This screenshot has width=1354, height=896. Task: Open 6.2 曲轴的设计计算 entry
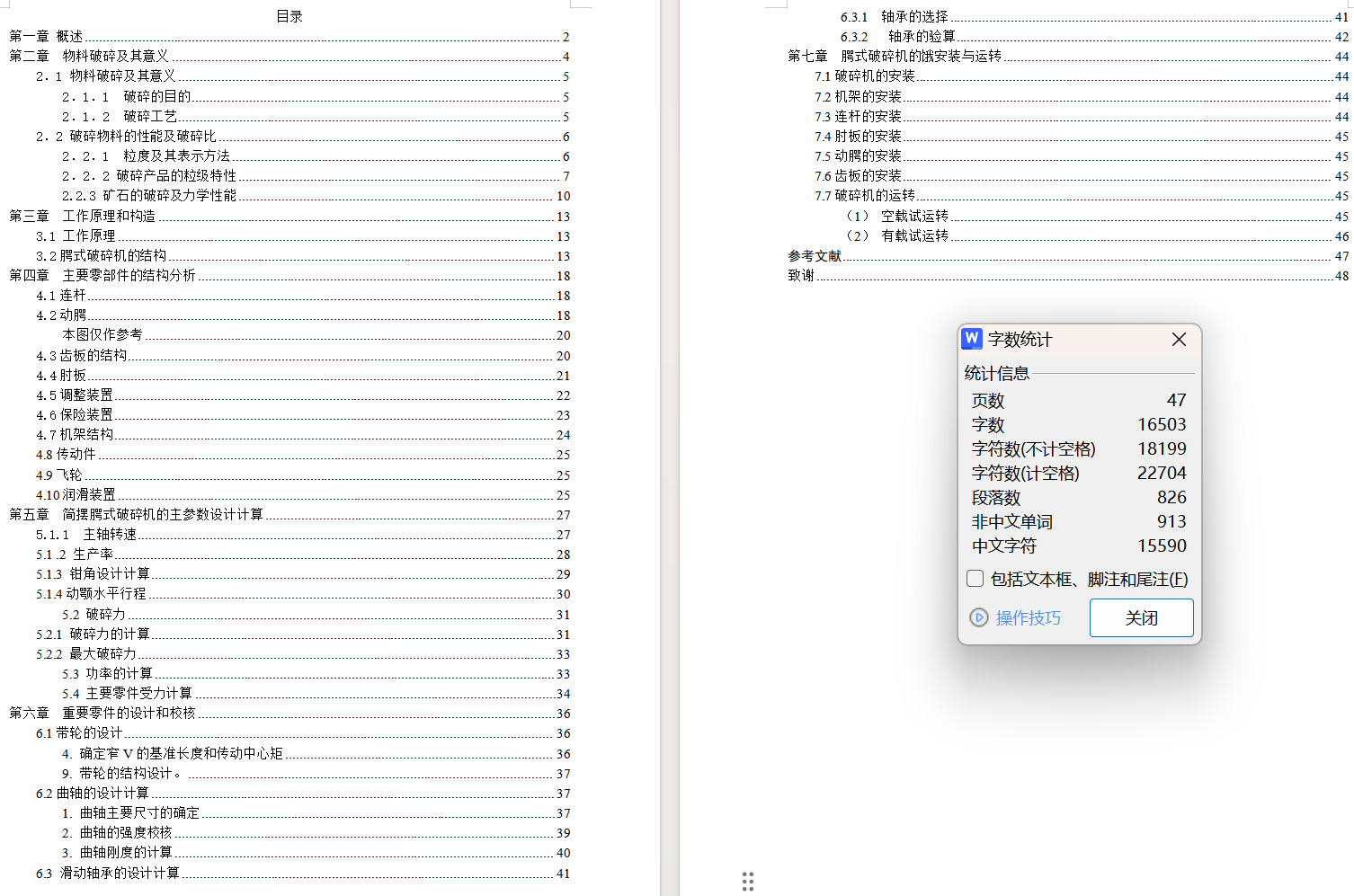[x=303, y=793]
